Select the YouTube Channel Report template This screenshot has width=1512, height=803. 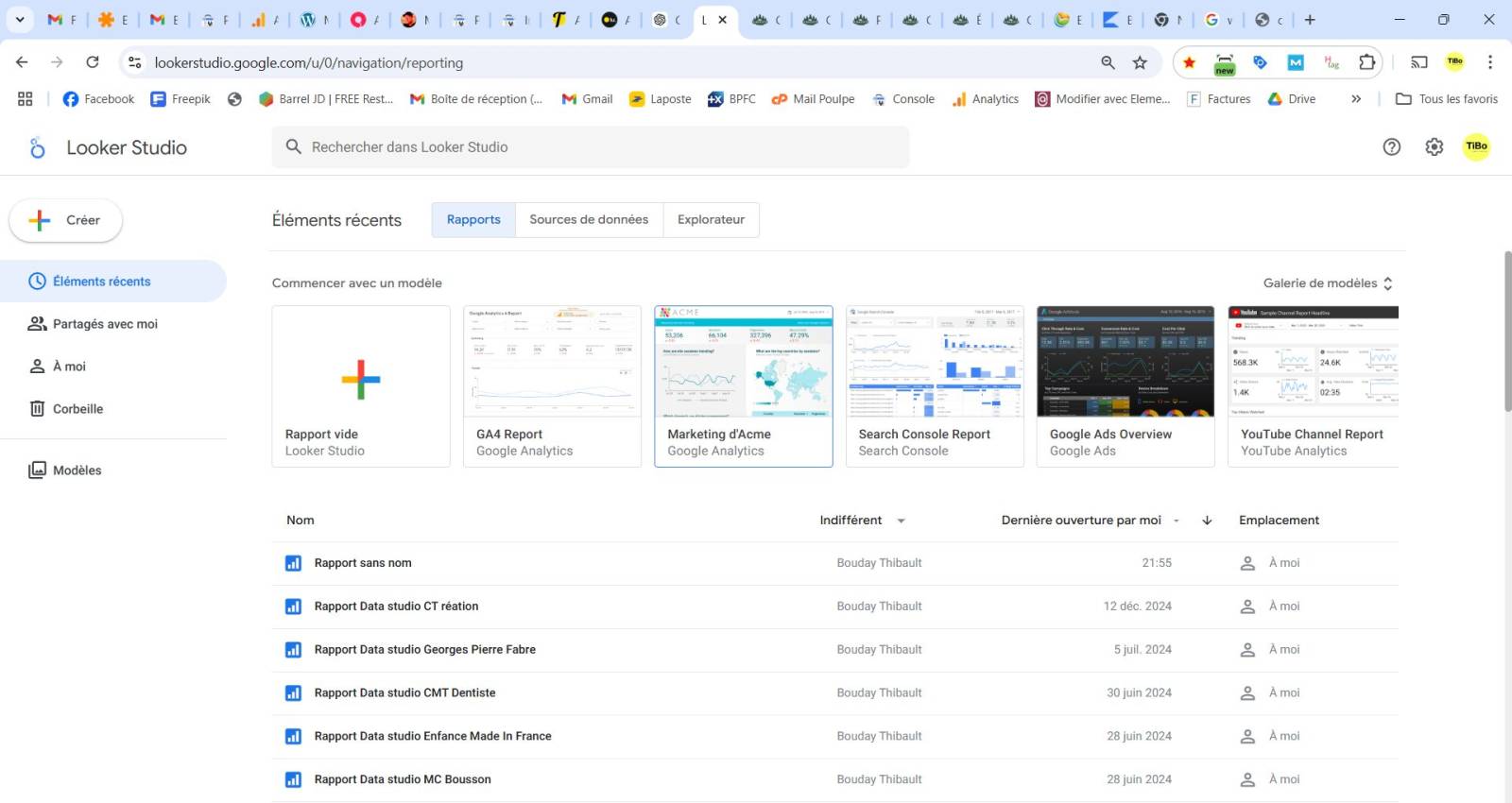(x=1314, y=386)
